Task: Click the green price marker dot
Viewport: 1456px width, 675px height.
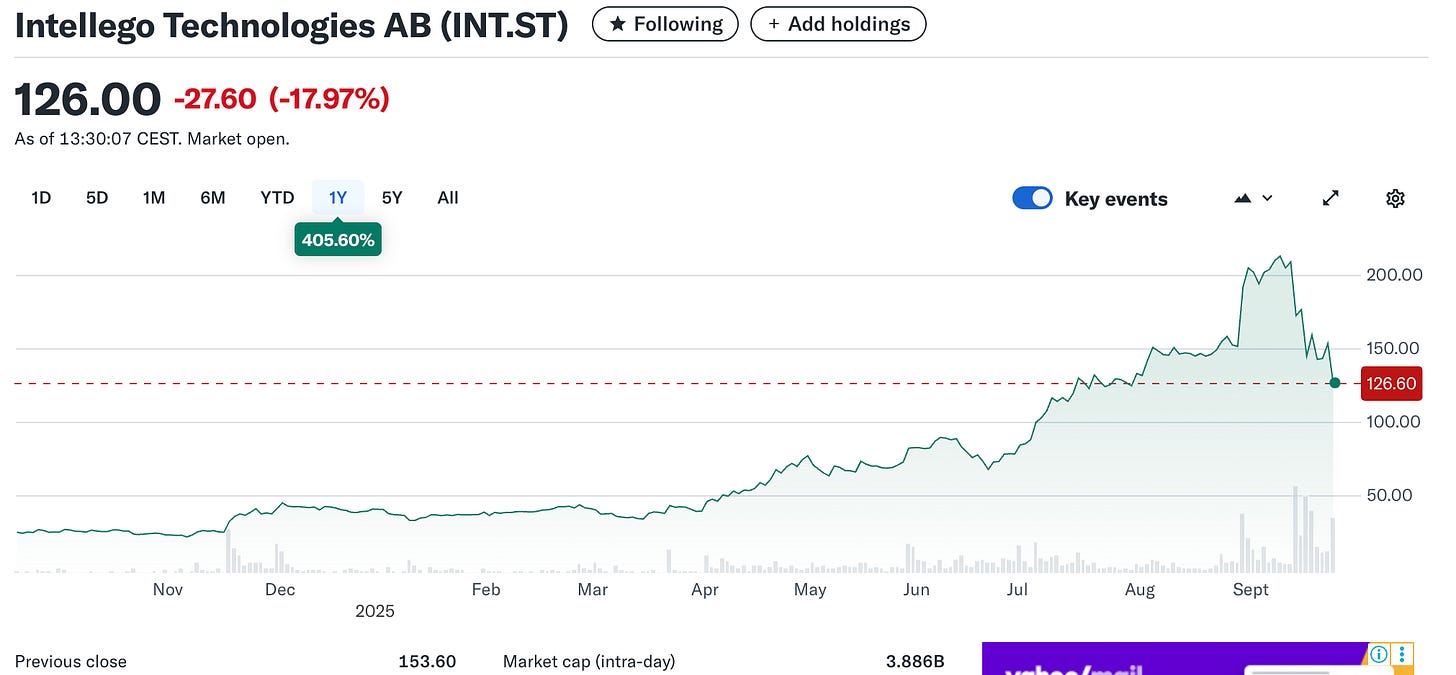Action: (x=1335, y=383)
